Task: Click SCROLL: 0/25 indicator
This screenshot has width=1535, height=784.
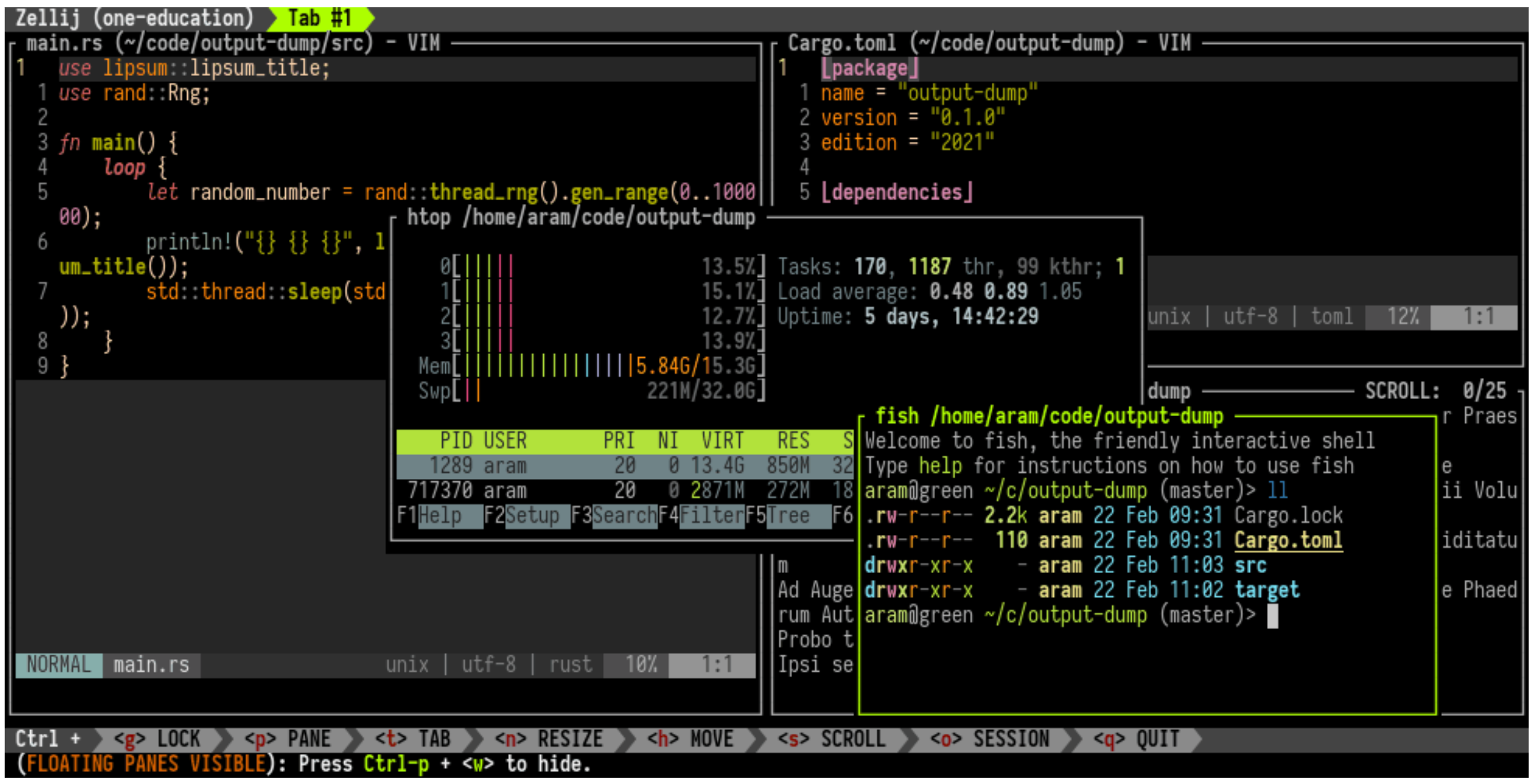Action: 1435,392
